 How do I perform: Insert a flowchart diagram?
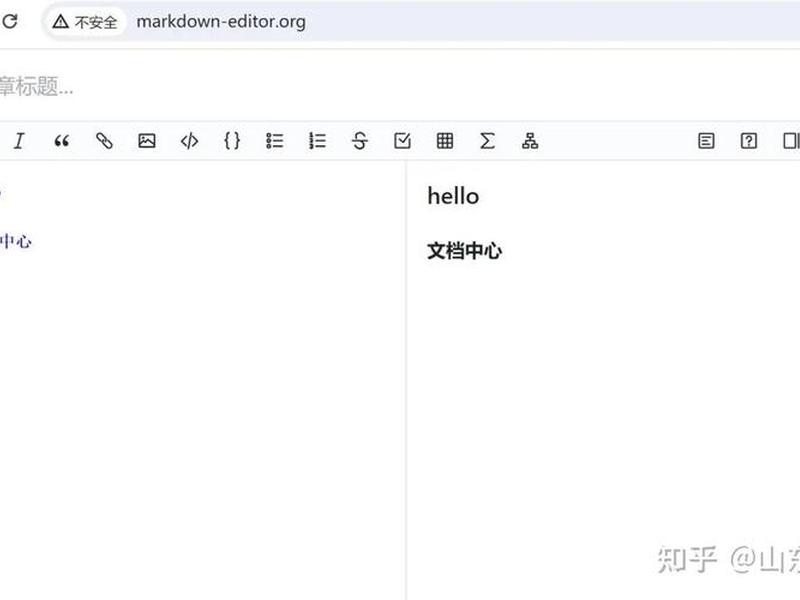coord(530,141)
